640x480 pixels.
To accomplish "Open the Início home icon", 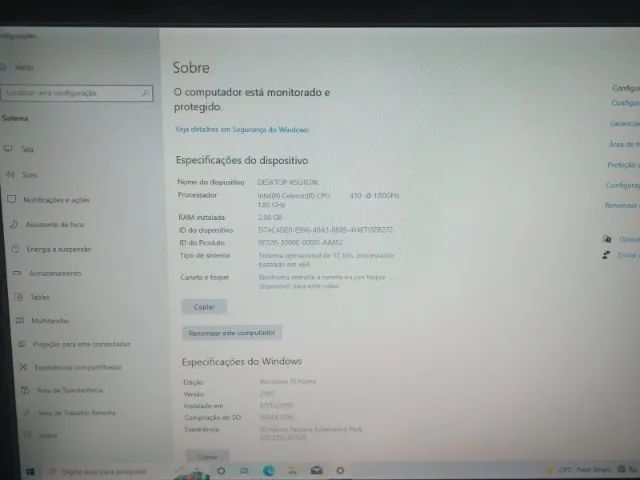I will pos(3,67).
